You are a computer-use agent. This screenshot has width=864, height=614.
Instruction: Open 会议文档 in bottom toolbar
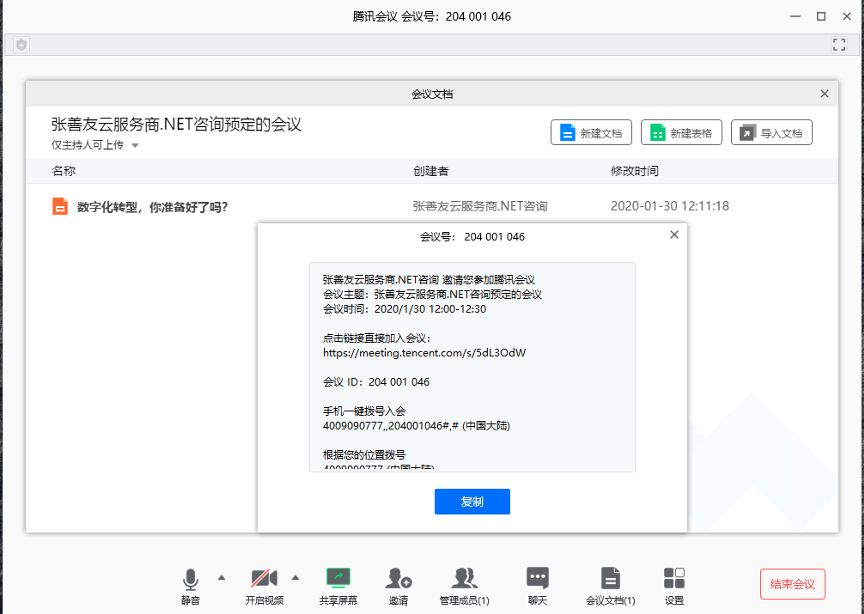pyautogui.click(x=610, y=586)
